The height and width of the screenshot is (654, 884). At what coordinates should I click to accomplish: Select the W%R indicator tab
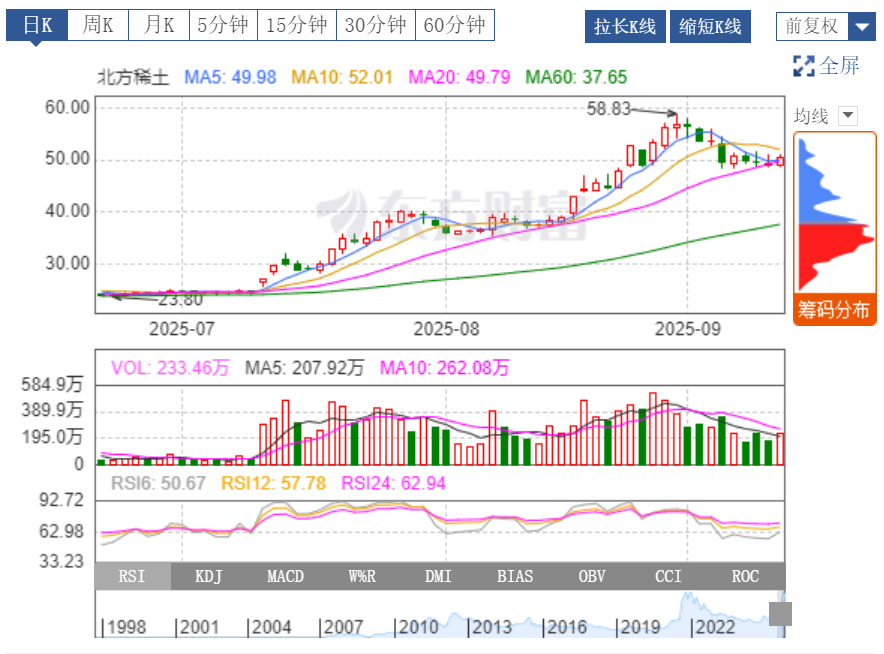pos(362,576)
